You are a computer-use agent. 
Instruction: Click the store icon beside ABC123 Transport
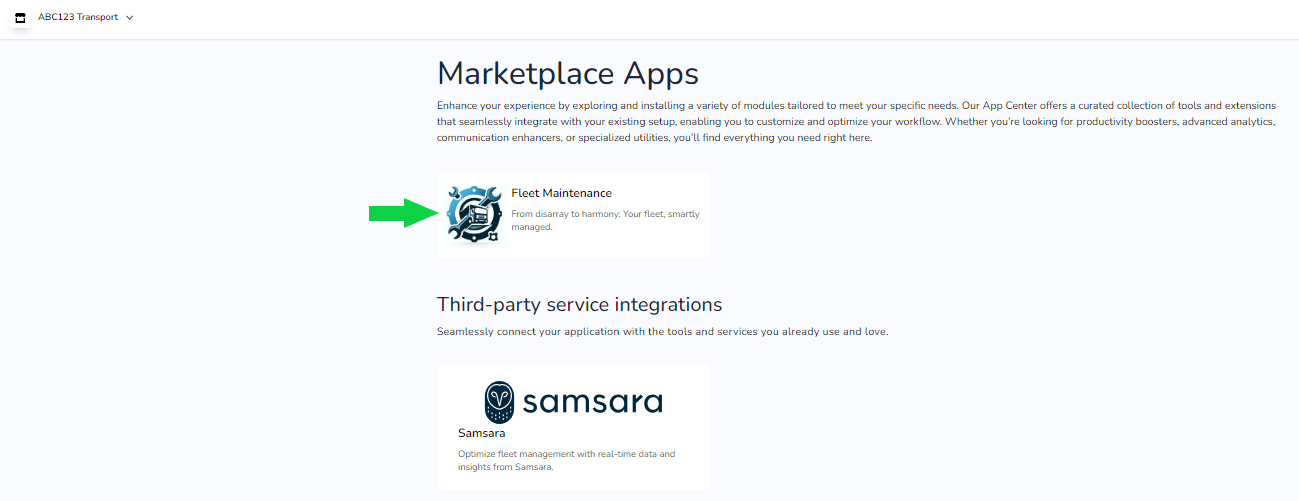click(20, 18)
